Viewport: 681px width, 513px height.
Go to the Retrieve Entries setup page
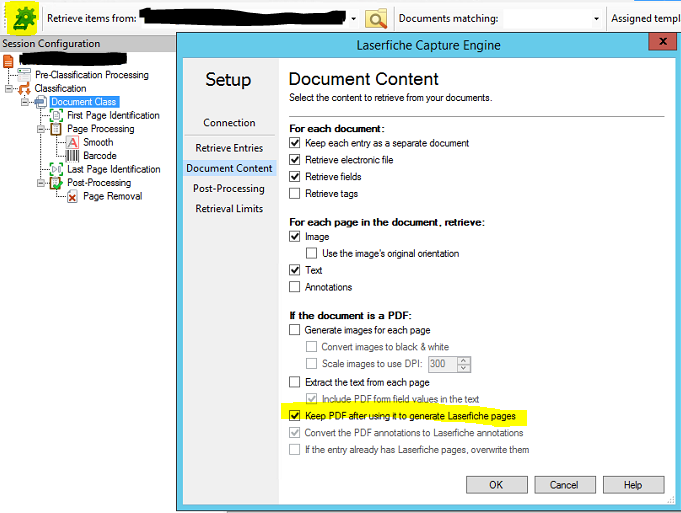coord(229,148)
